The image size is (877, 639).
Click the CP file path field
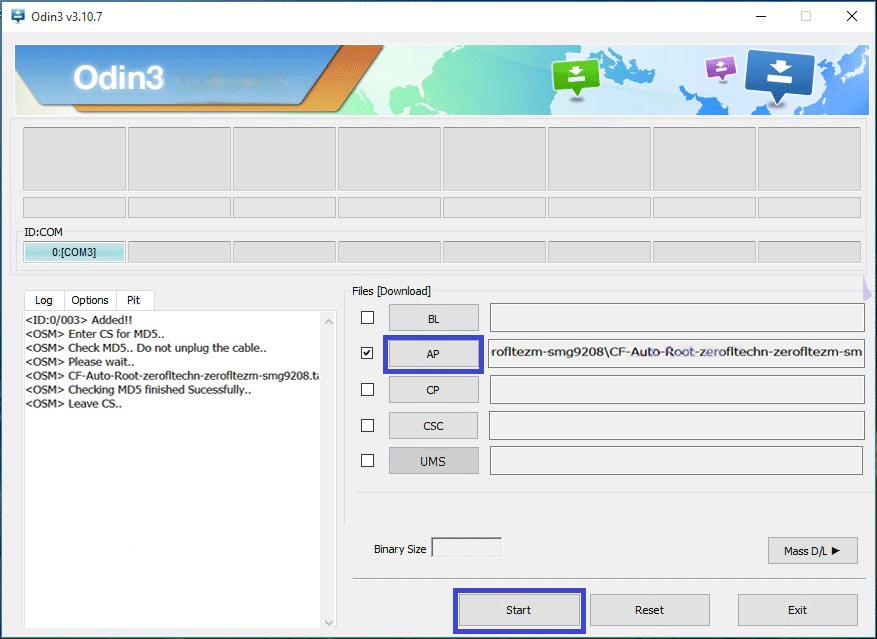[x=677, y=389]
